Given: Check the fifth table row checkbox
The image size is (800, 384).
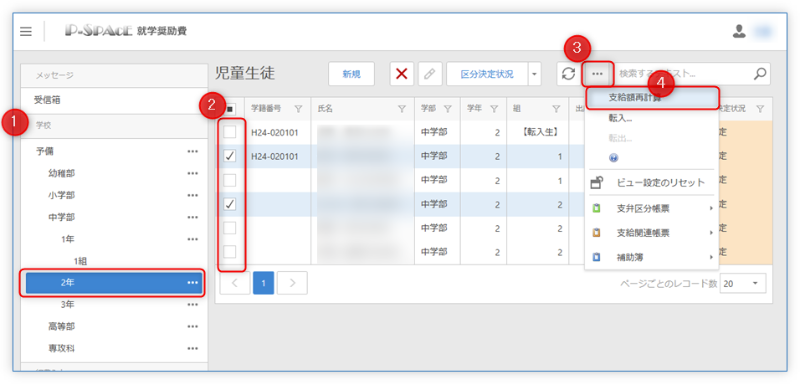Looking at the screenshot, I should coord(230,228).
